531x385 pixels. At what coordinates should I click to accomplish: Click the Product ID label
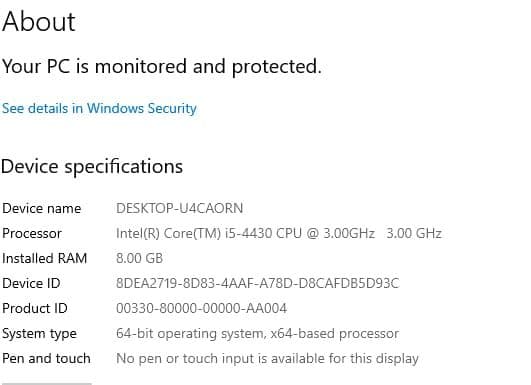click(x=35, y=308)
